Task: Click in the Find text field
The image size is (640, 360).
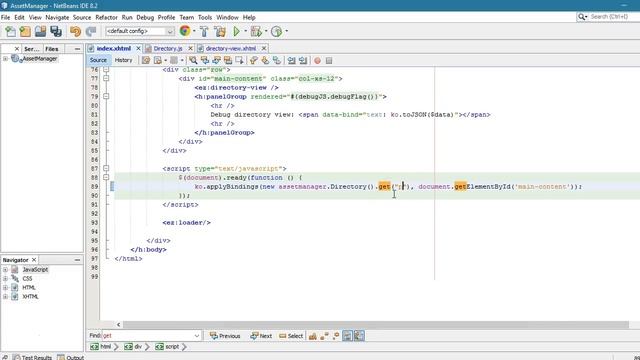Action: point(147,336)
